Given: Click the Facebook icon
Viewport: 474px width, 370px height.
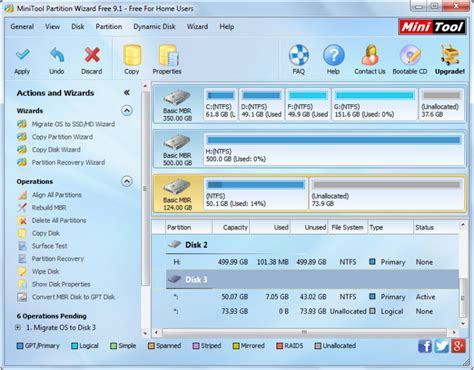Looking at the screenshot, I should (x=425, y=346).
